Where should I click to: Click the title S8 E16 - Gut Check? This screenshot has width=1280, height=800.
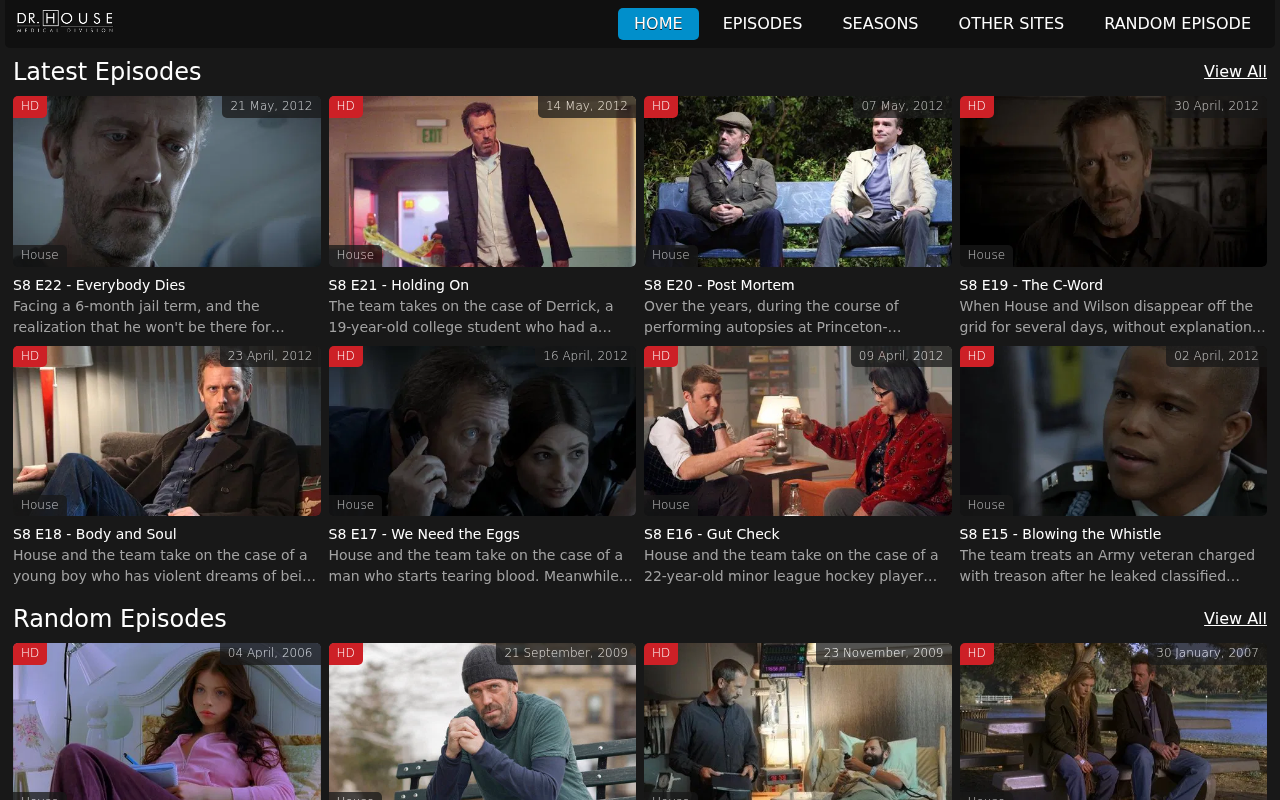(x=712, y=534)
